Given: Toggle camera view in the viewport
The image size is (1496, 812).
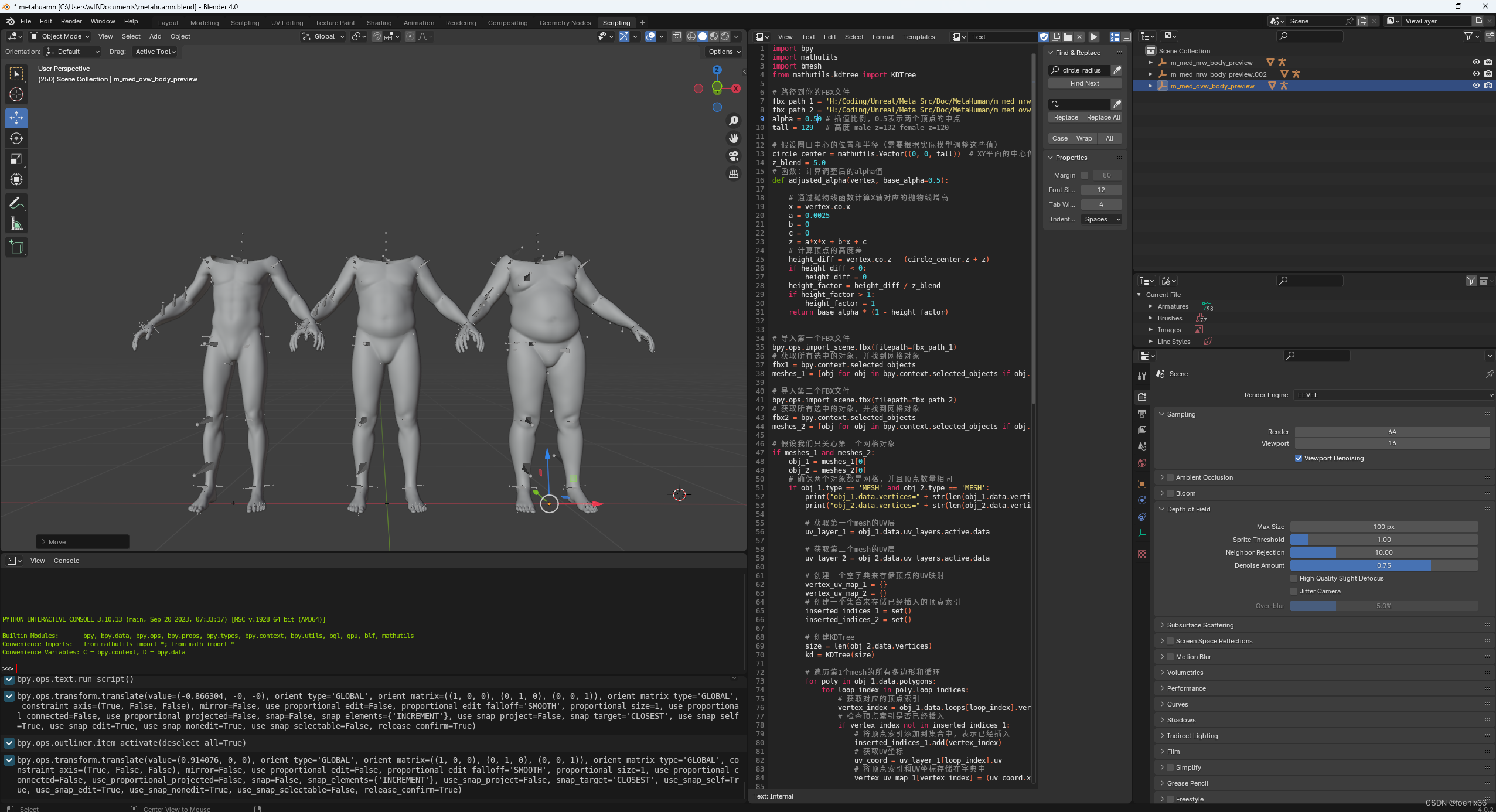Looking at the screenshot, I should point(733,156).
